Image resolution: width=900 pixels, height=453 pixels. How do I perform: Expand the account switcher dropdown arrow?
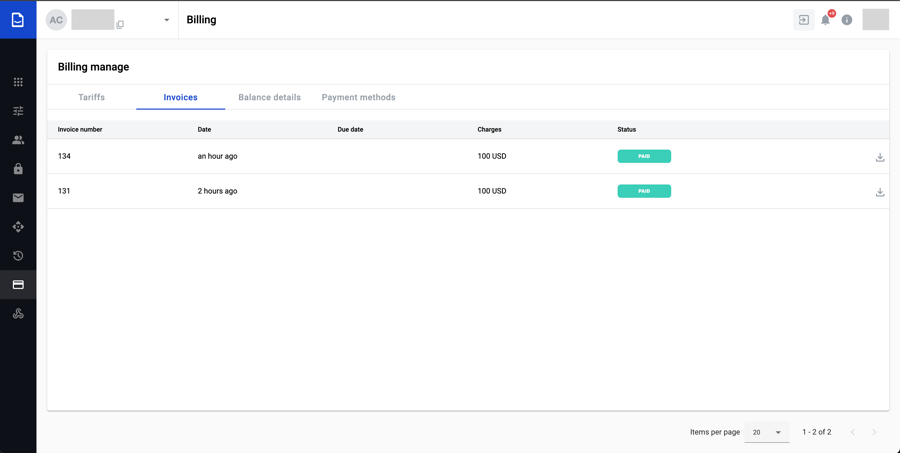[x=167, y=20]
